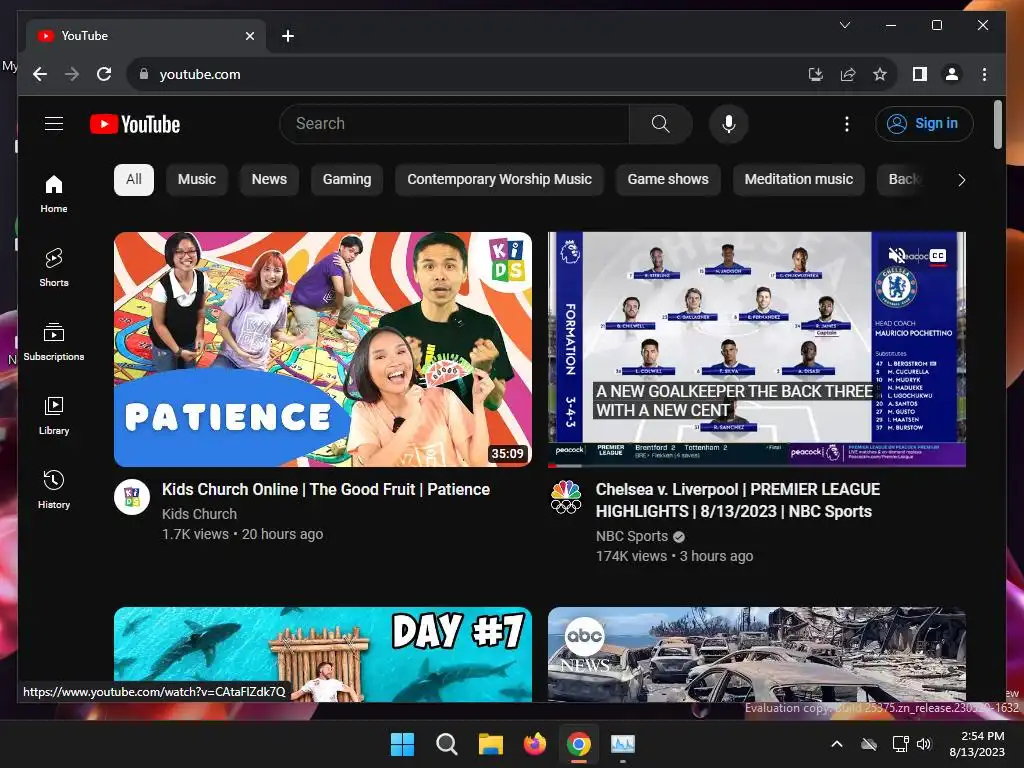Open Patience video thumbnail
Viewport: 1024px width, 768px height.
323,349
